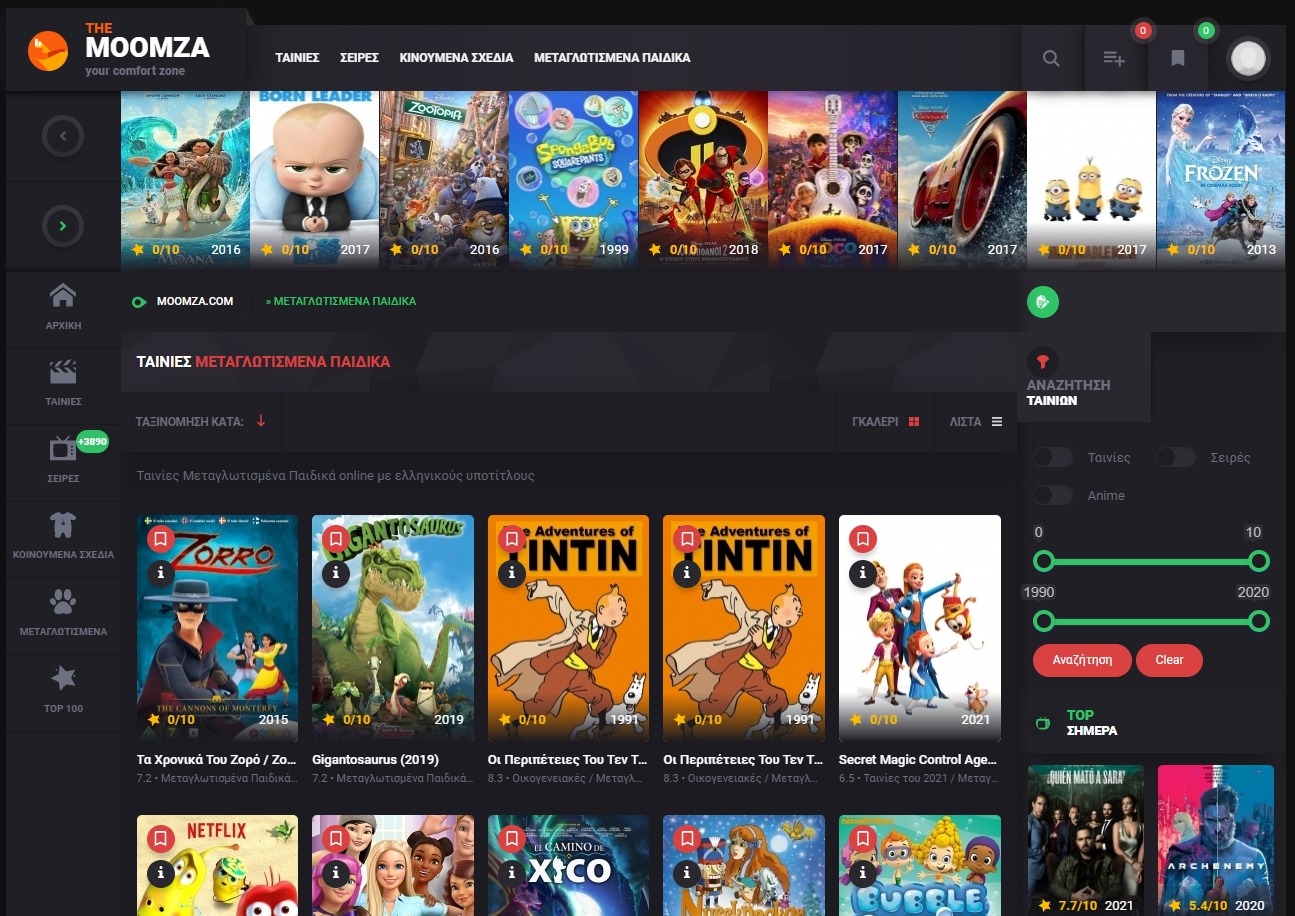Click the user avatar icon
Viewport: 1295px width, 916px height.
pyautogui.click(x=1247, y=58)
